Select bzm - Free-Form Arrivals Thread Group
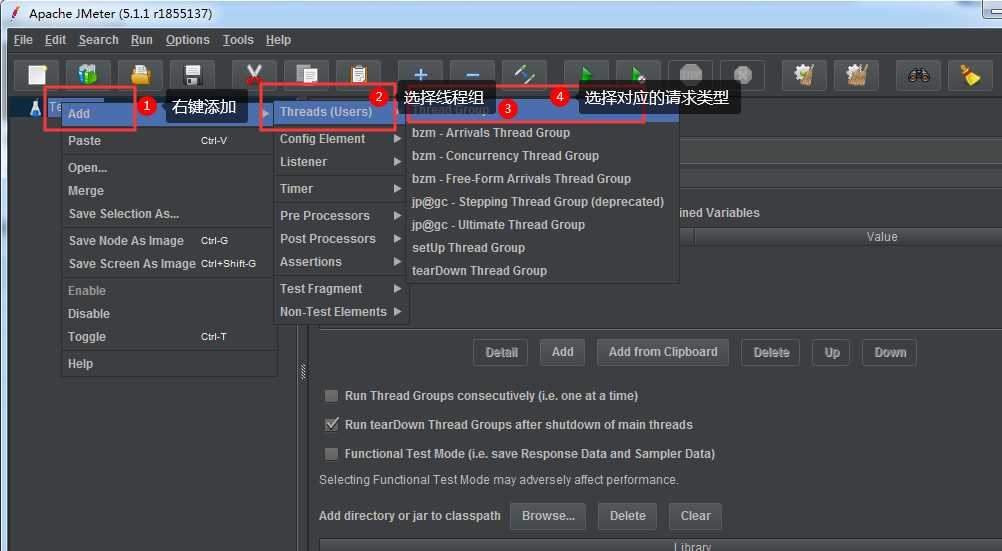 tap(543, 179)
